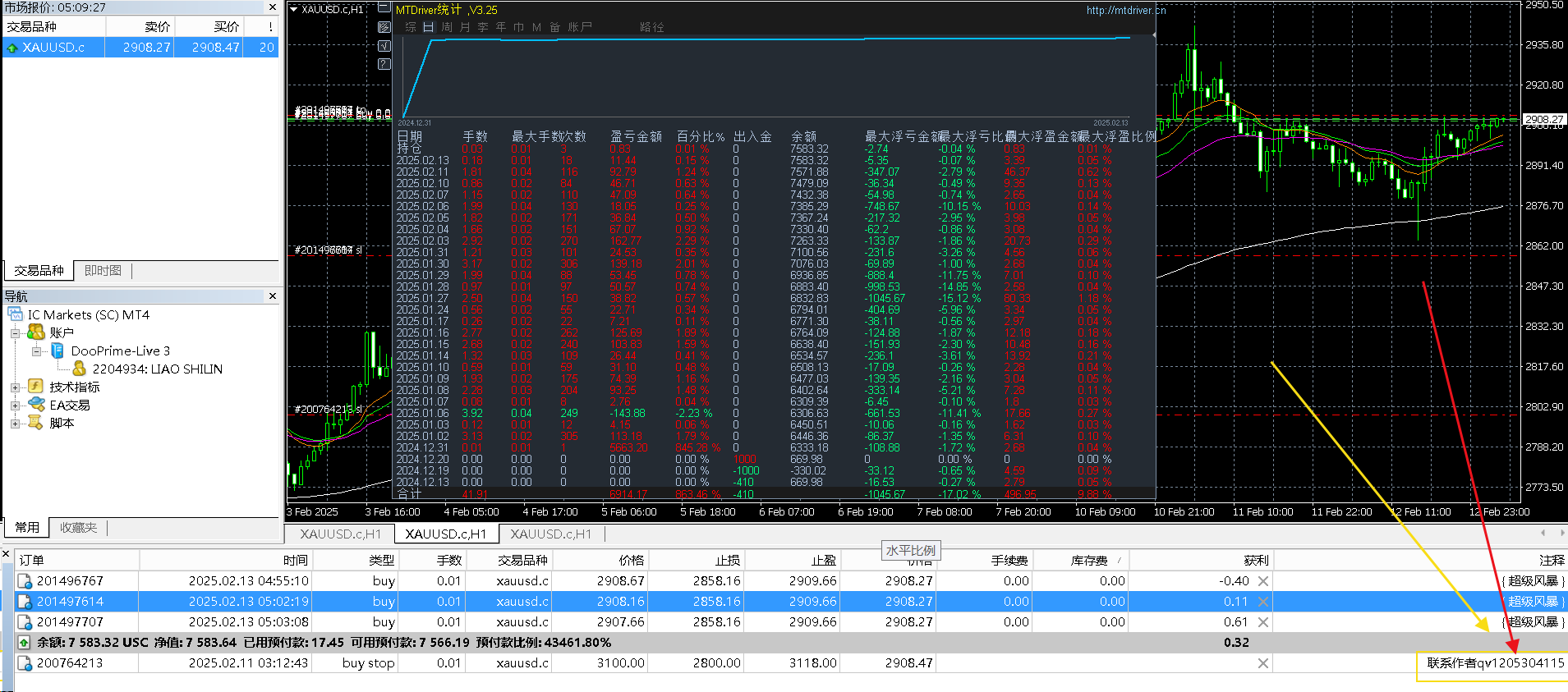Screen dimensions: 1568x692
Task: Close the Navigator panel
Action: point(273,296)
